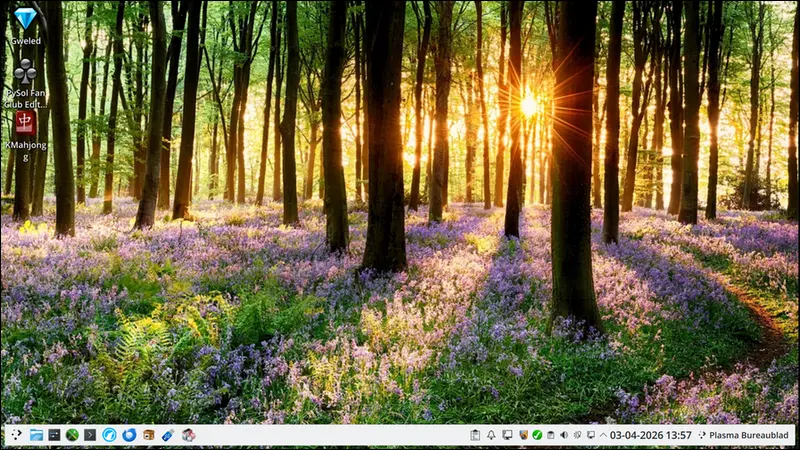Screen dimensions: 800x450
Task: Click the monitor tray icon beside the bell
Action: point(507,435)
